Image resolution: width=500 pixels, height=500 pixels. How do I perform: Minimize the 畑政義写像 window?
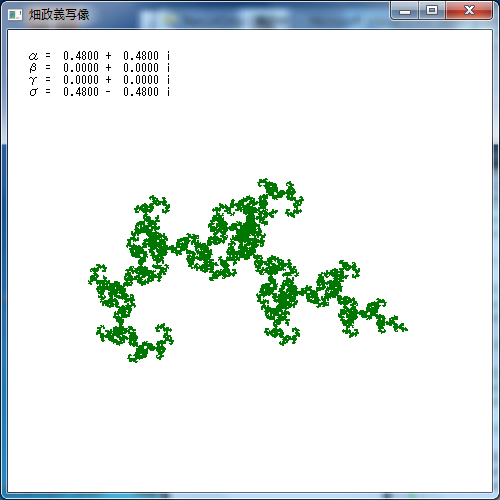[x=405, y=11]
